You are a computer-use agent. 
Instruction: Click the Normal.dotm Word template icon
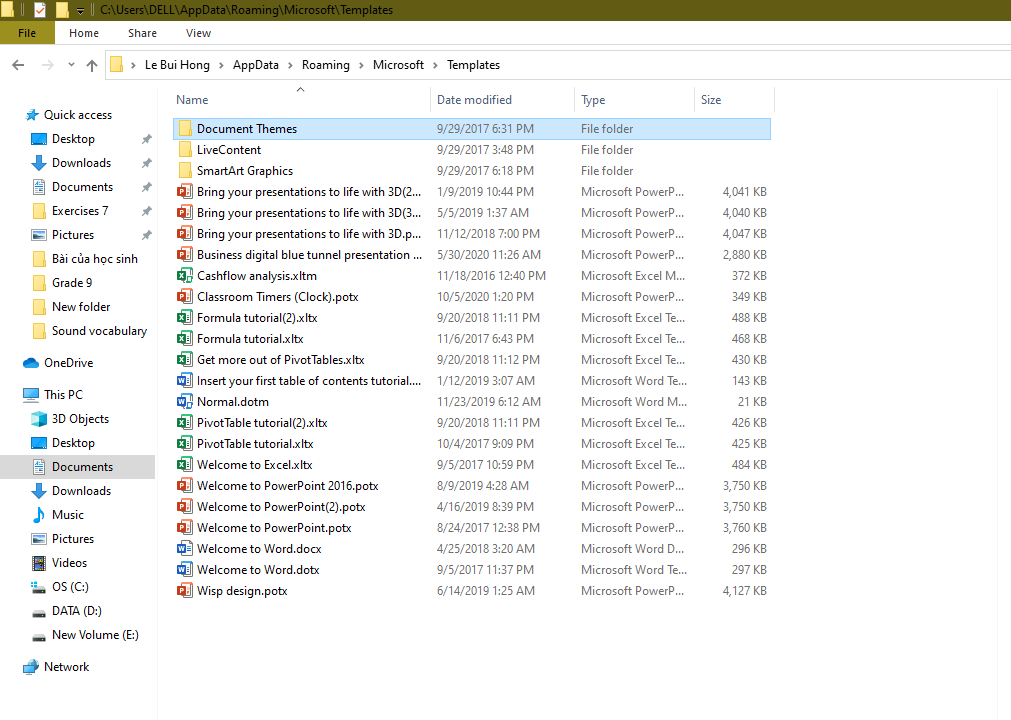(185, 402)
